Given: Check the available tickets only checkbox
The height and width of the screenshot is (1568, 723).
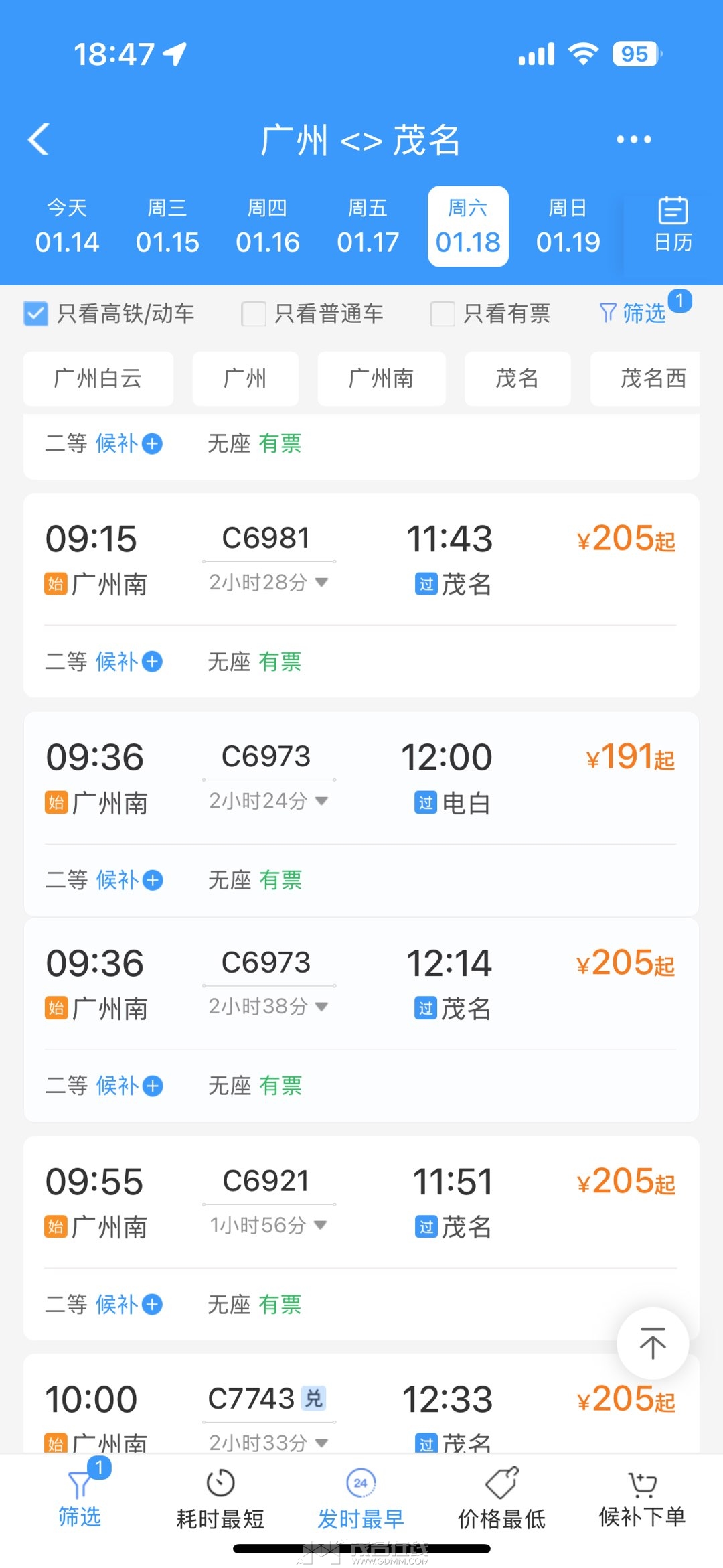Looking at the screenshot, I should (x=443, y=313).
